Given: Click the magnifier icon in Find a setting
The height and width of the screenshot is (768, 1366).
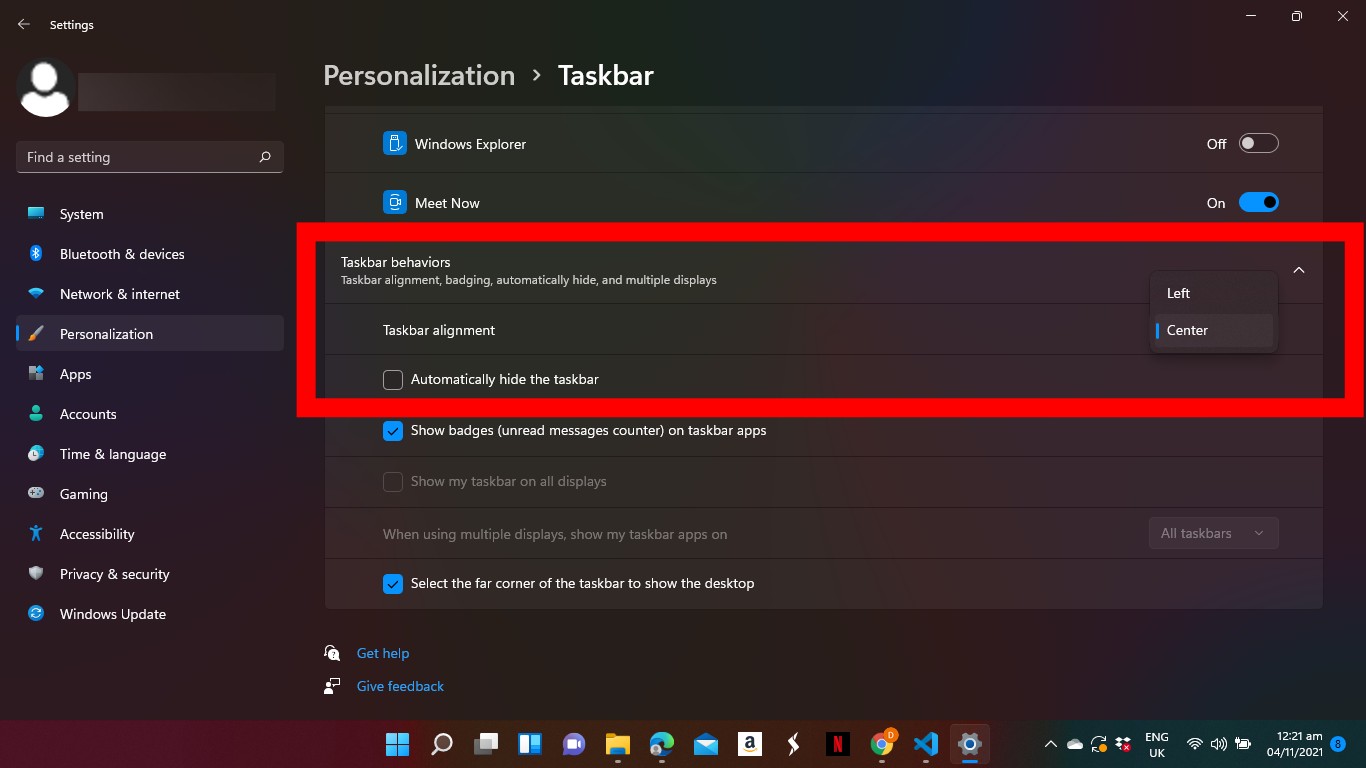Looking at the screenshot, I should click(265, 157).
